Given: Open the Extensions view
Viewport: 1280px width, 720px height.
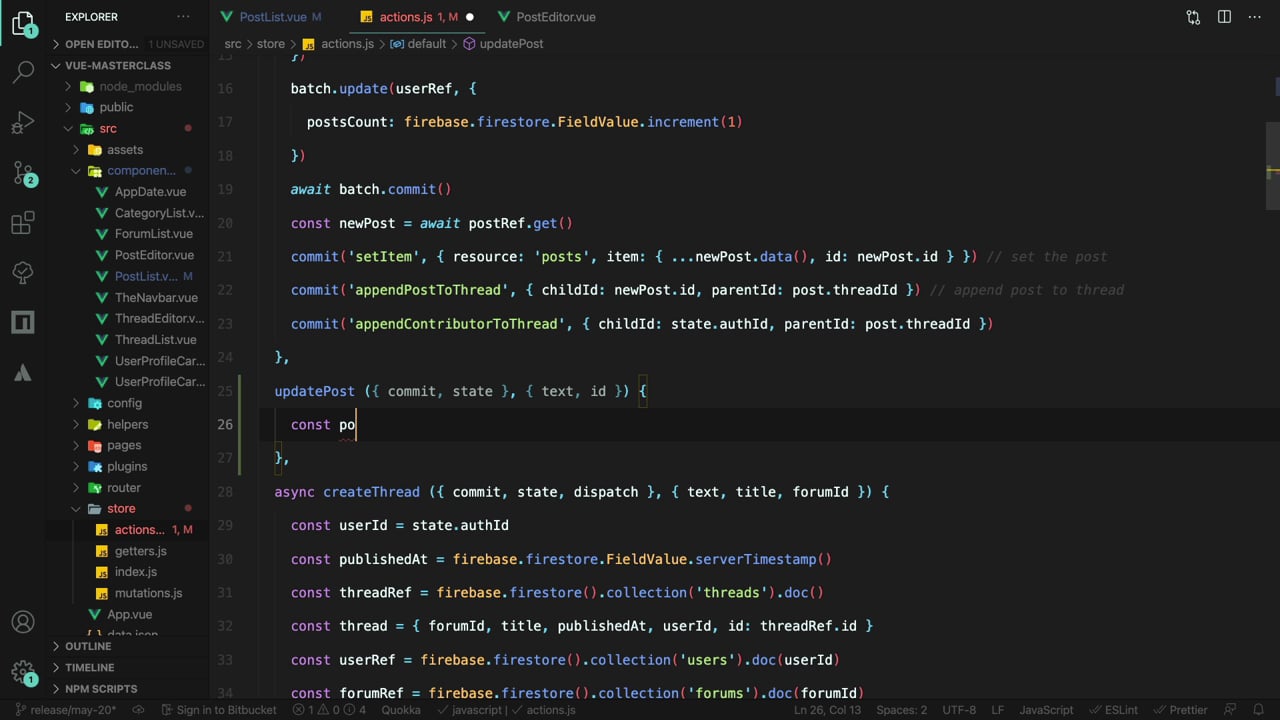Looking at the screenshot, I should (x=23, y=222).
